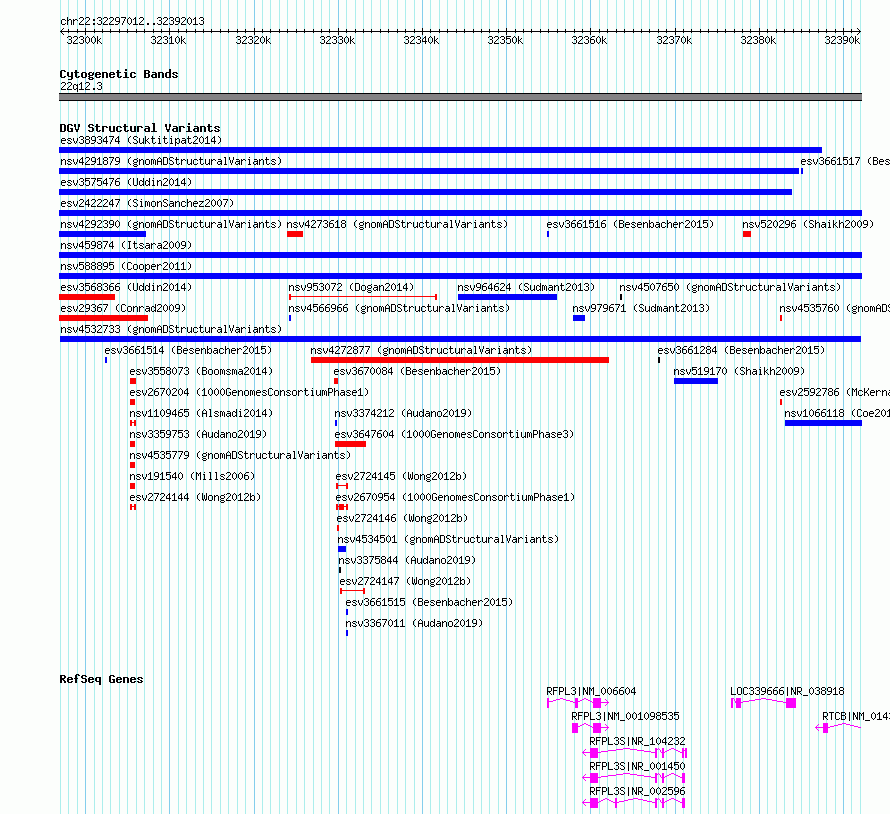Image resolution: width=890 pixels, height=814 pixels.
Task: Click the nsv979671 (Sudmant2013) label
Action: 641,308
